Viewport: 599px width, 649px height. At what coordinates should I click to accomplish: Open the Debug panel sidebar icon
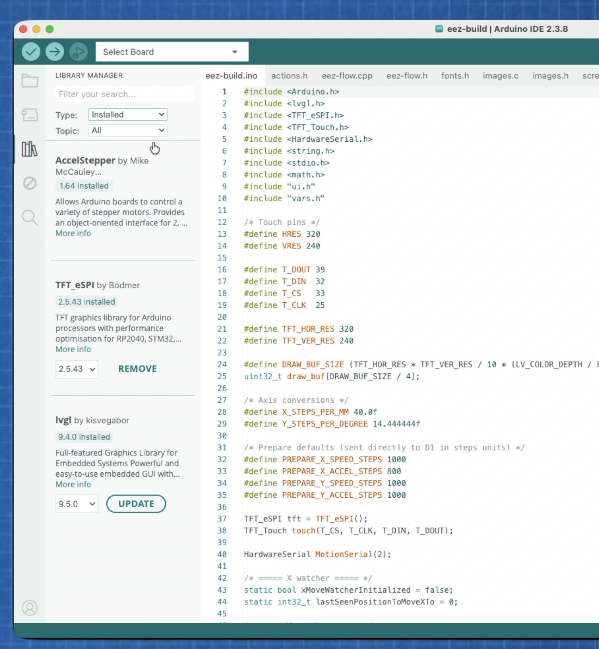tap(30, 183)
